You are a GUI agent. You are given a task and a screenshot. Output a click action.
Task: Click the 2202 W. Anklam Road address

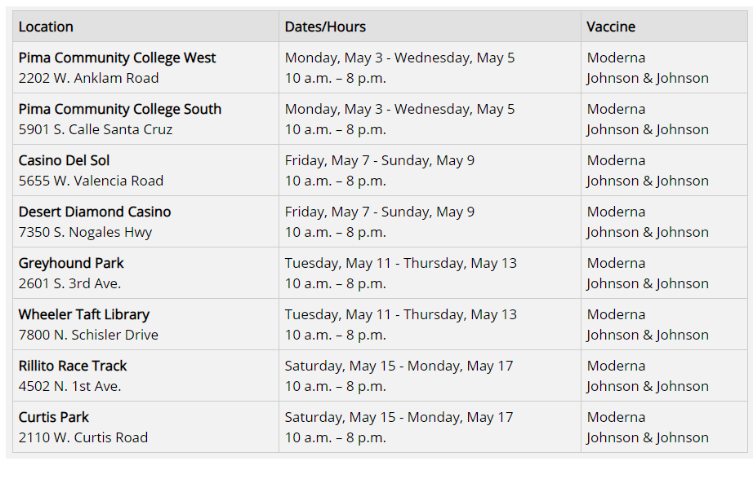click(x=88, y=78)
